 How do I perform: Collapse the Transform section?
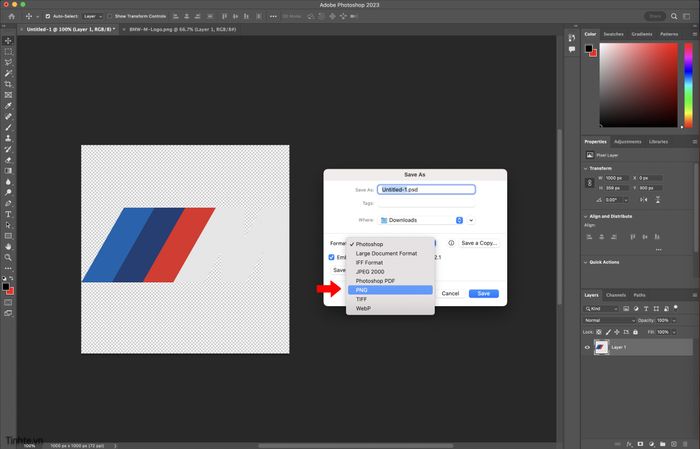coord(586,168)
